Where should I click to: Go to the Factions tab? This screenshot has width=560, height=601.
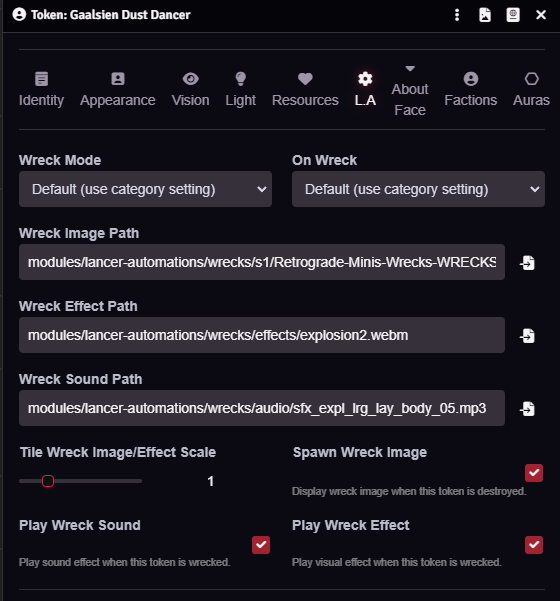pyautogui.click(x=471, y=89)
